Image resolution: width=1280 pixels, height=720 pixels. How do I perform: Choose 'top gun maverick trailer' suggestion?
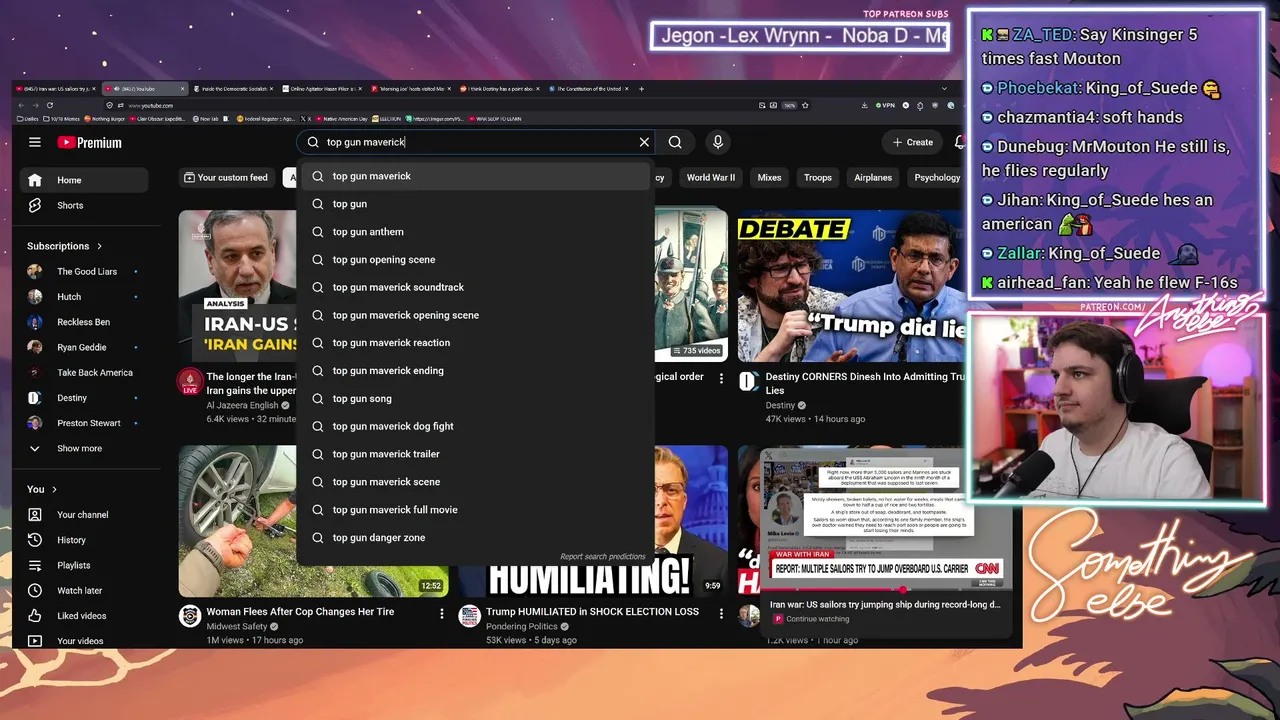(x=476, y=454)
